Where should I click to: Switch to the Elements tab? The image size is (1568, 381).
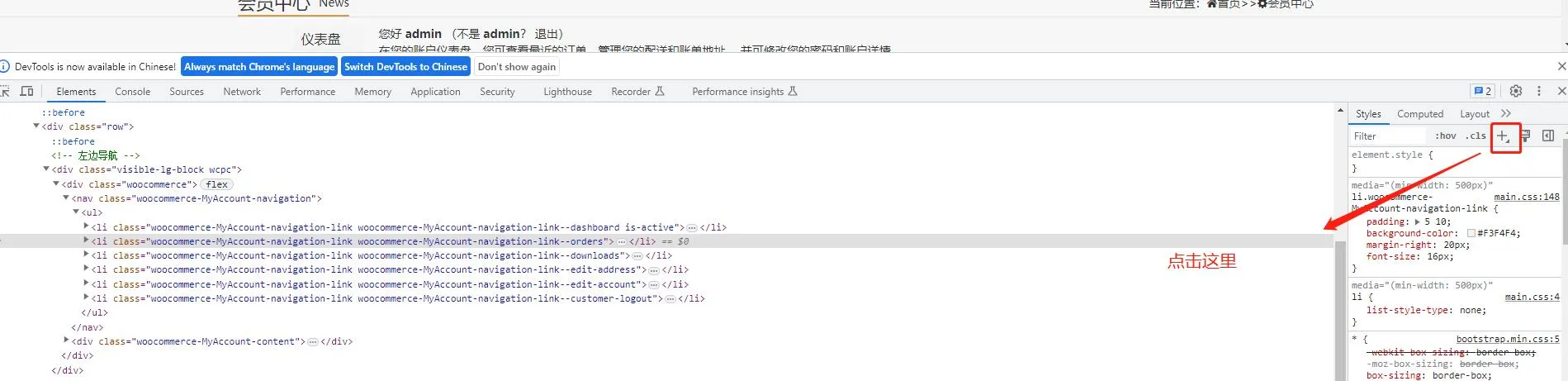click(x=76, y=92)
